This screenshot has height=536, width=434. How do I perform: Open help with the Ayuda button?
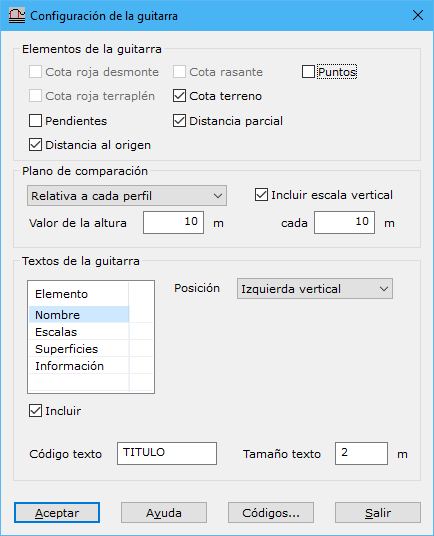point(164,512)
